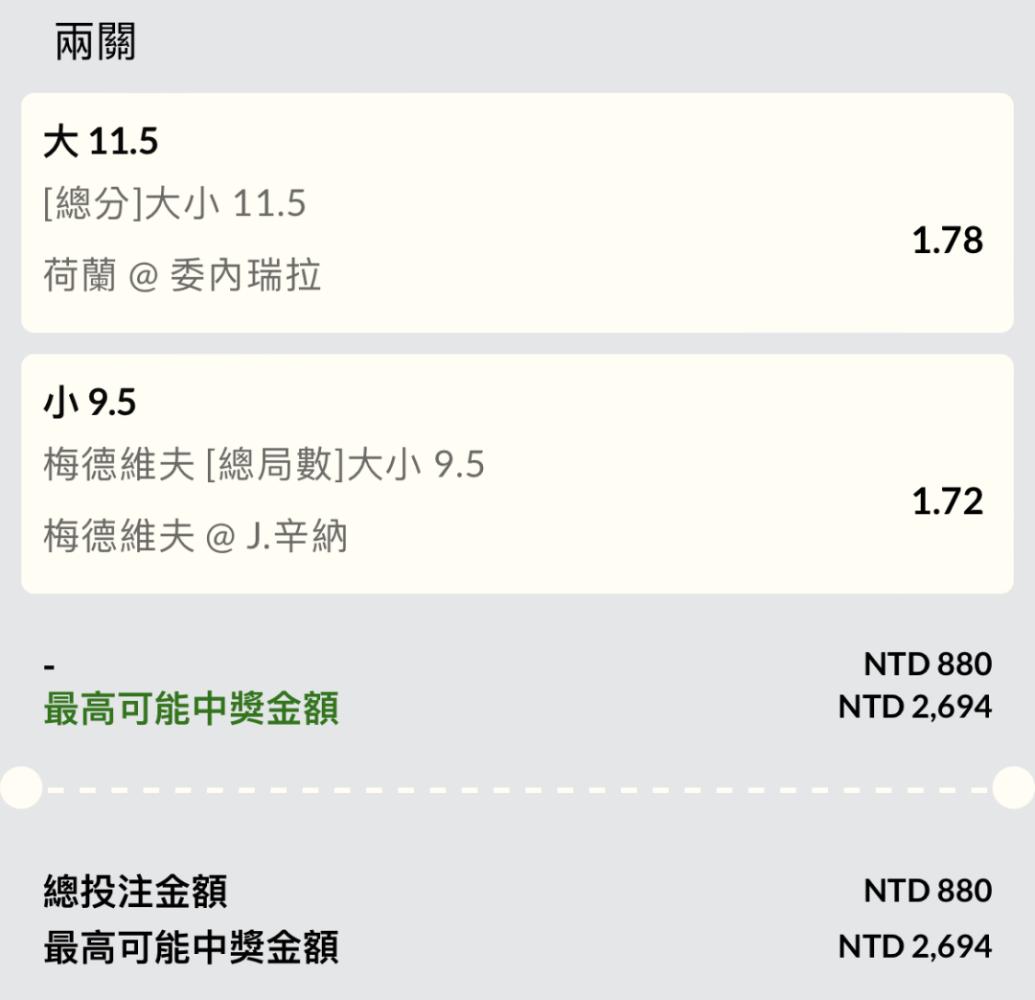Open the 小 9.5 bet card
This screenshot has width=1035, height=1000.
tap(517, 474)
